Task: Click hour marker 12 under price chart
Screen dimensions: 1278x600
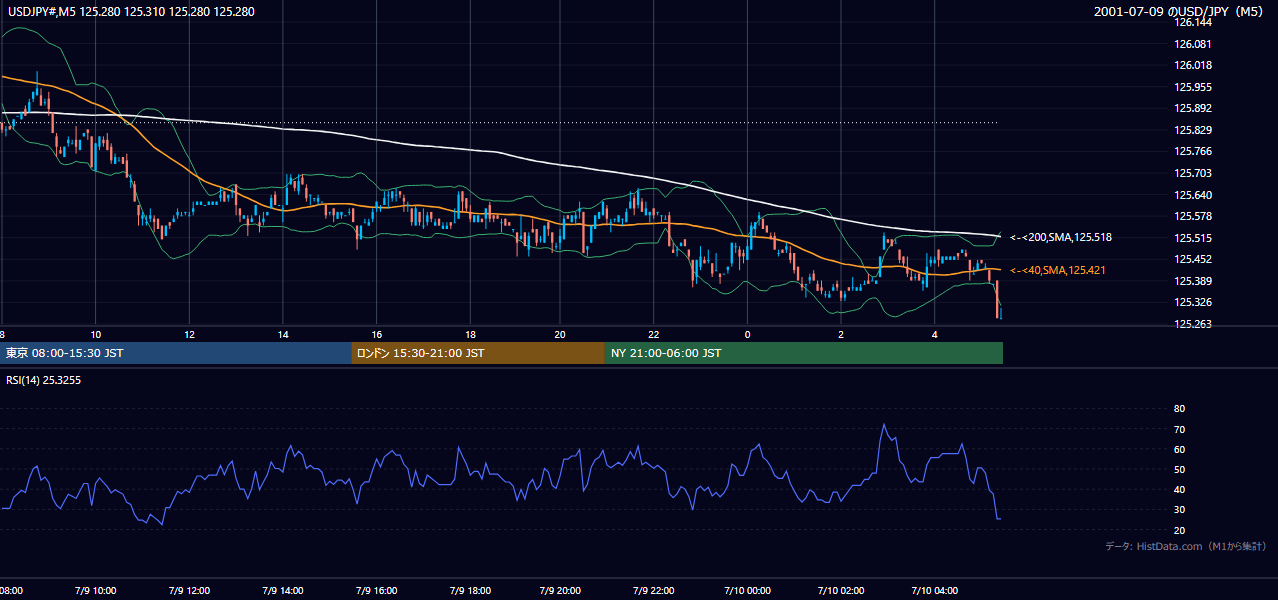Action: tap(188, 334)
